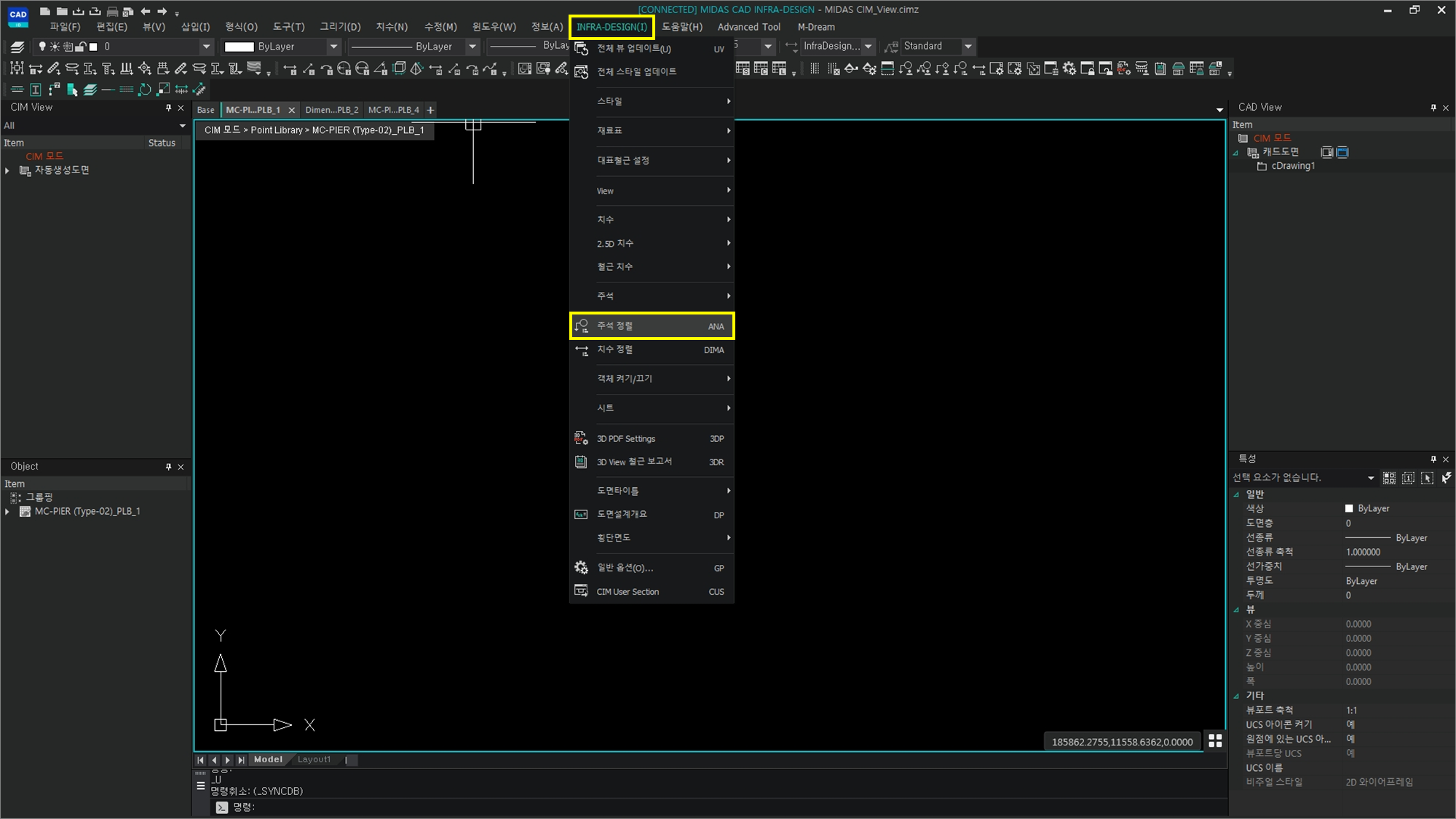Pin the Object panel
1456x819 pixels.
pos(168,467)
